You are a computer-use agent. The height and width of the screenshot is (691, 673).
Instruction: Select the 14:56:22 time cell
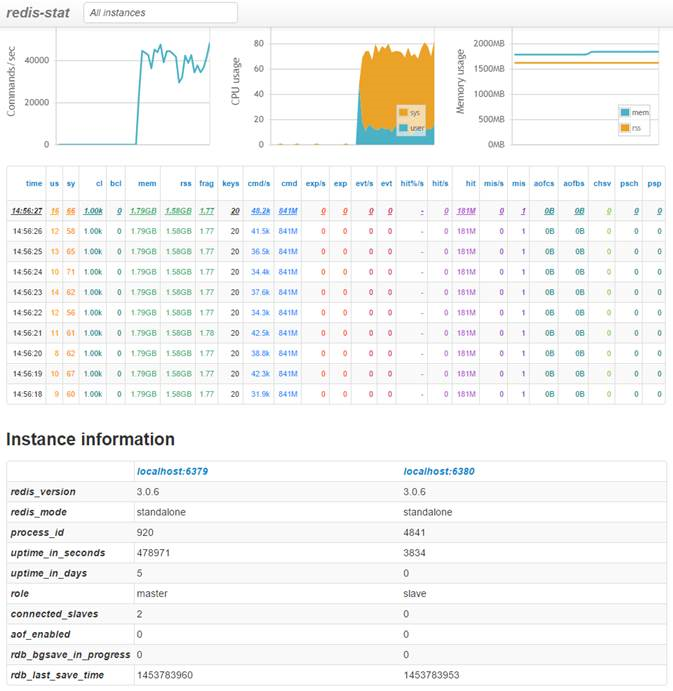point(27,312)
